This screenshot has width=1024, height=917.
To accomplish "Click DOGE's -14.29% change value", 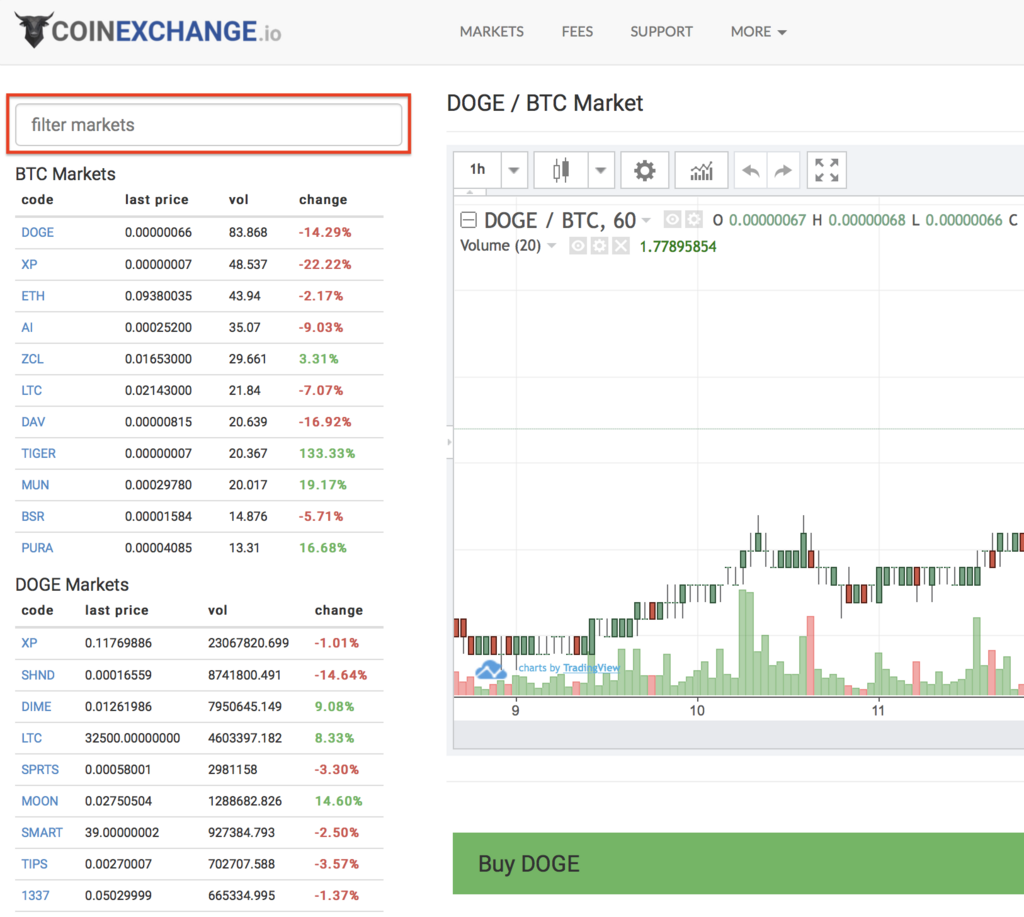I will 325,232.
